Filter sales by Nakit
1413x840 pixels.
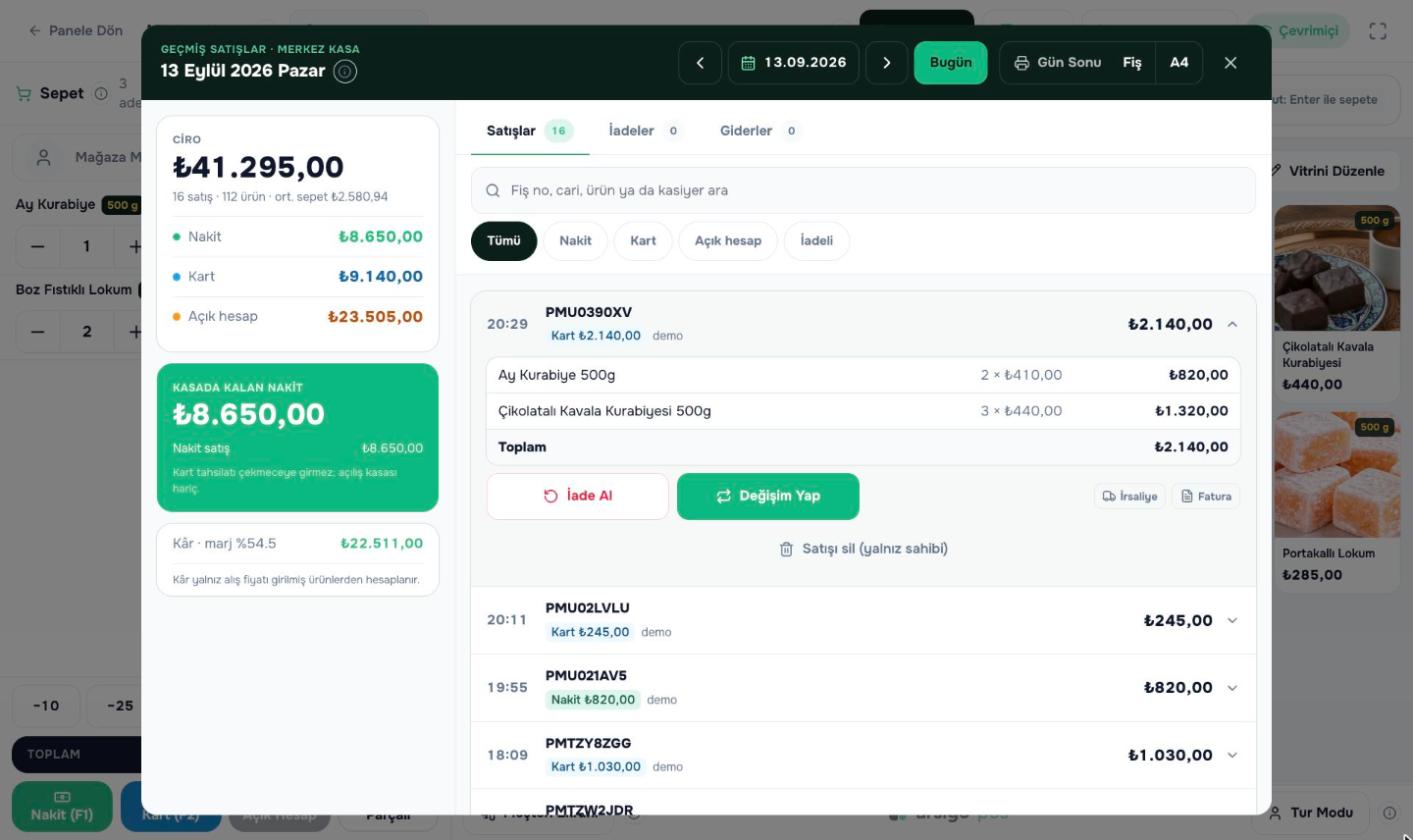pos(576,241)
